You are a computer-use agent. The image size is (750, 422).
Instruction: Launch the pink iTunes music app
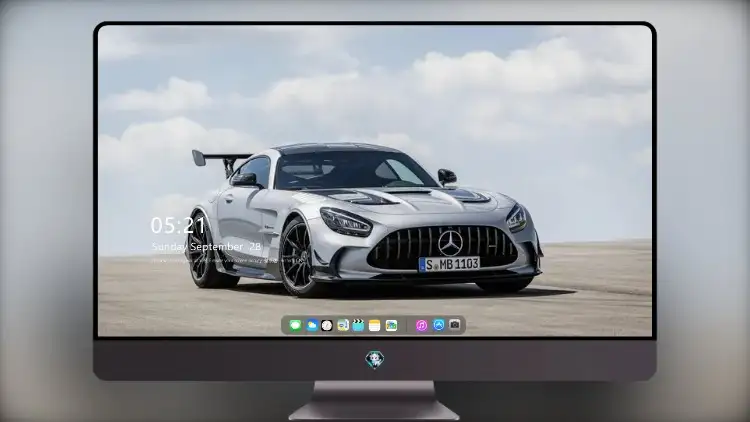(421, 325)
